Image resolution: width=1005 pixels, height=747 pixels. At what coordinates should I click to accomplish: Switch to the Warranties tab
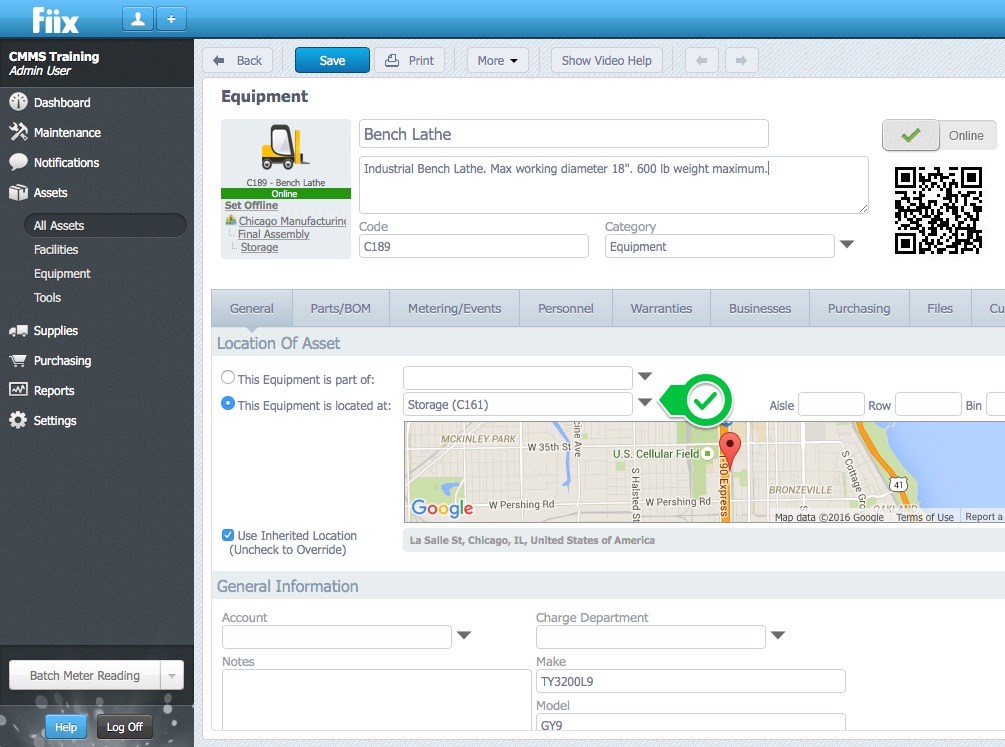661,308
